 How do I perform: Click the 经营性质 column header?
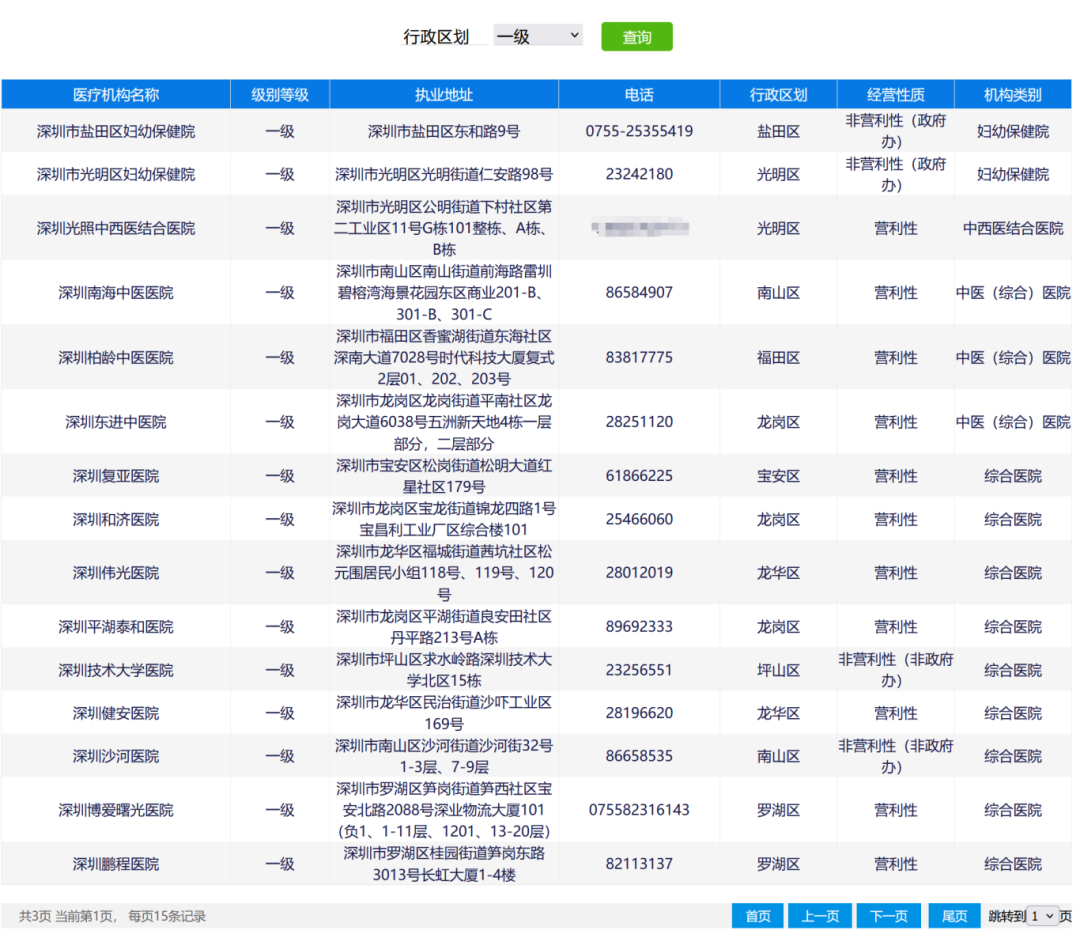coord(895,94)
